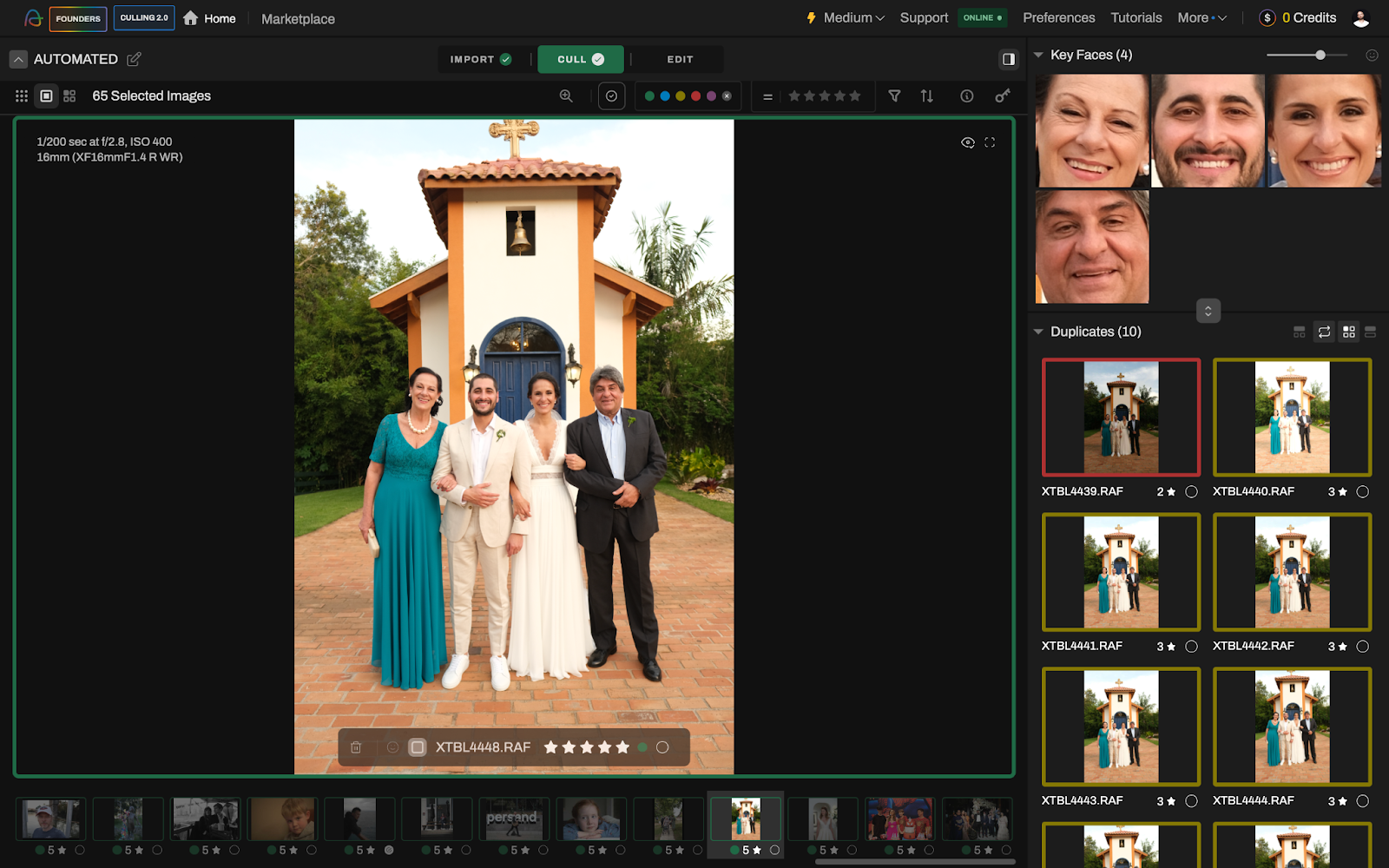The image size is (1389, 868).
Task: Click the key icon at the toolbar's right end
Action: pos(1003,95)
